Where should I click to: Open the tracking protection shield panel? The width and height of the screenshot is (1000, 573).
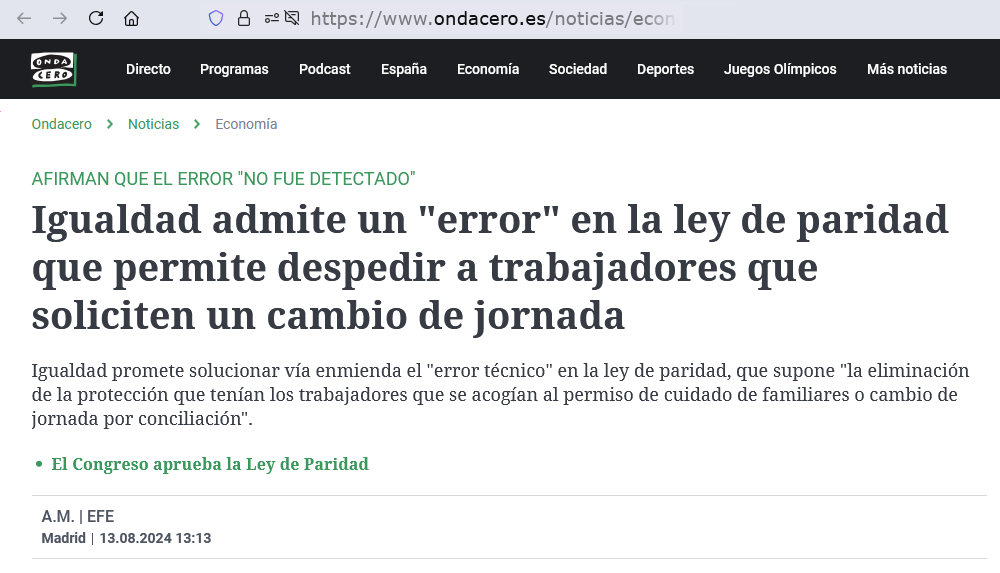coord(215,18)
